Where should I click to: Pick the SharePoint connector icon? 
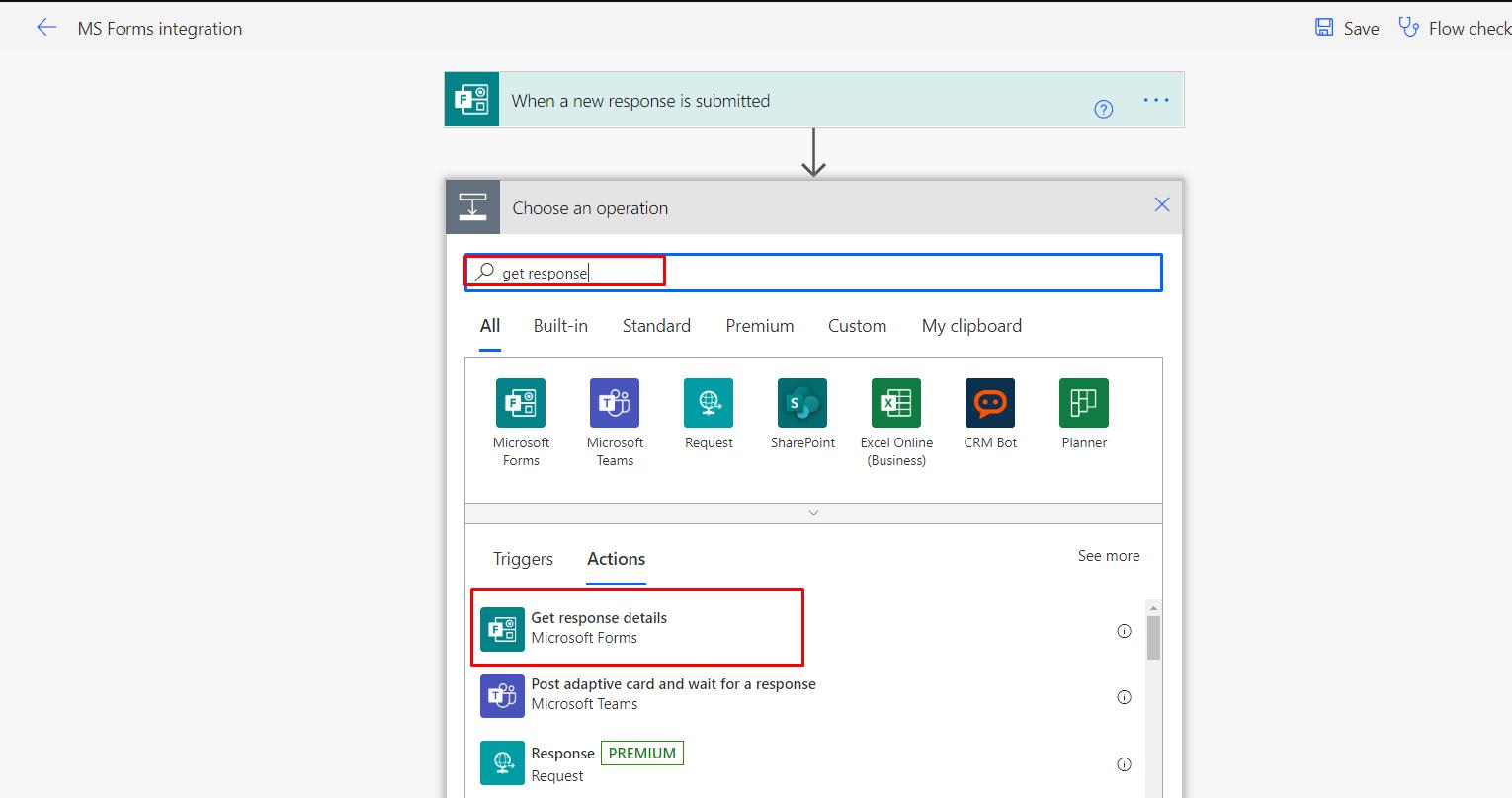[x=802, y=403]
